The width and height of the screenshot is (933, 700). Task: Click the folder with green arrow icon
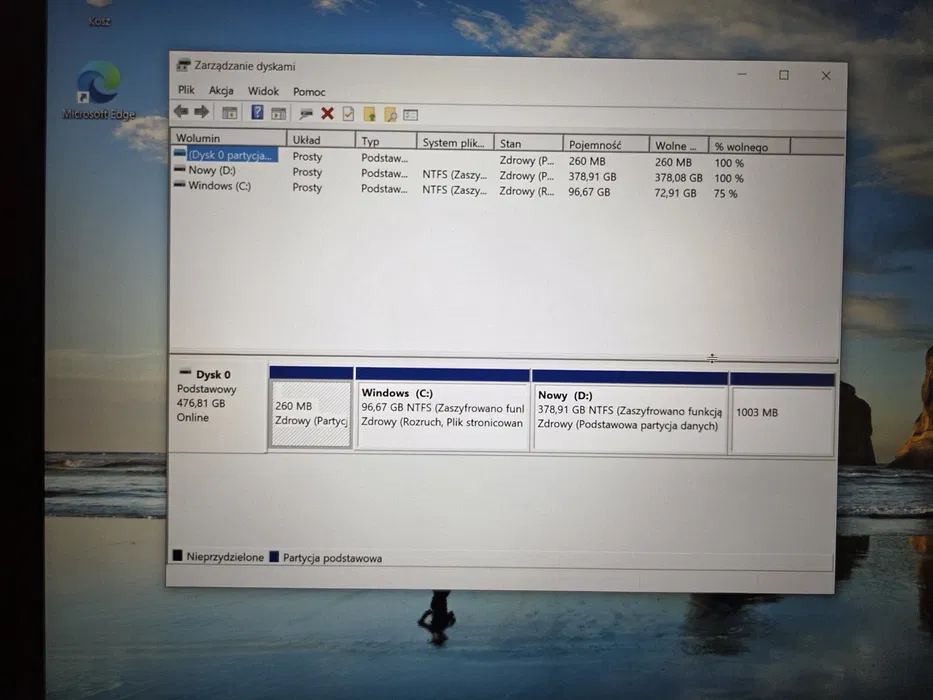pyautogui.click(x=370, y=114)
